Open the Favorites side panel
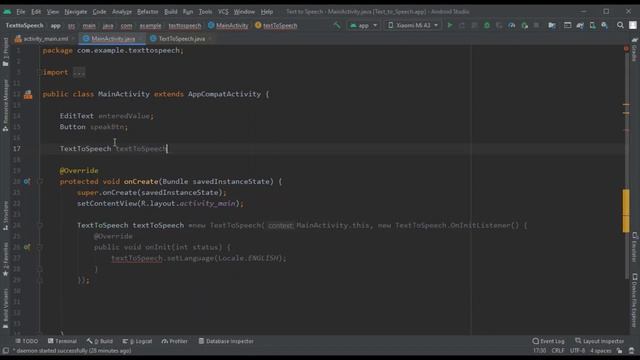The image size is (640, 360). [5, 260]
